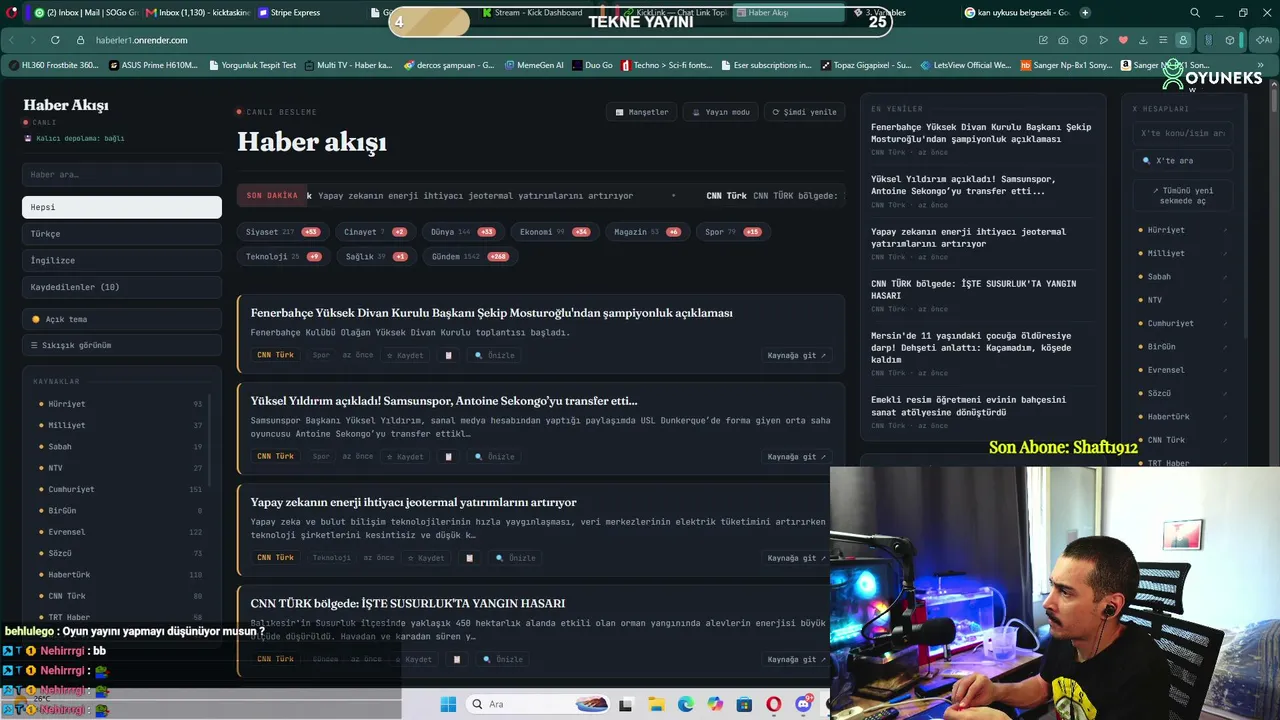The height and width of the screenshot is (720, 1280).
Task: Open Copilot from taskbar
Action: (x=715, y=704)
